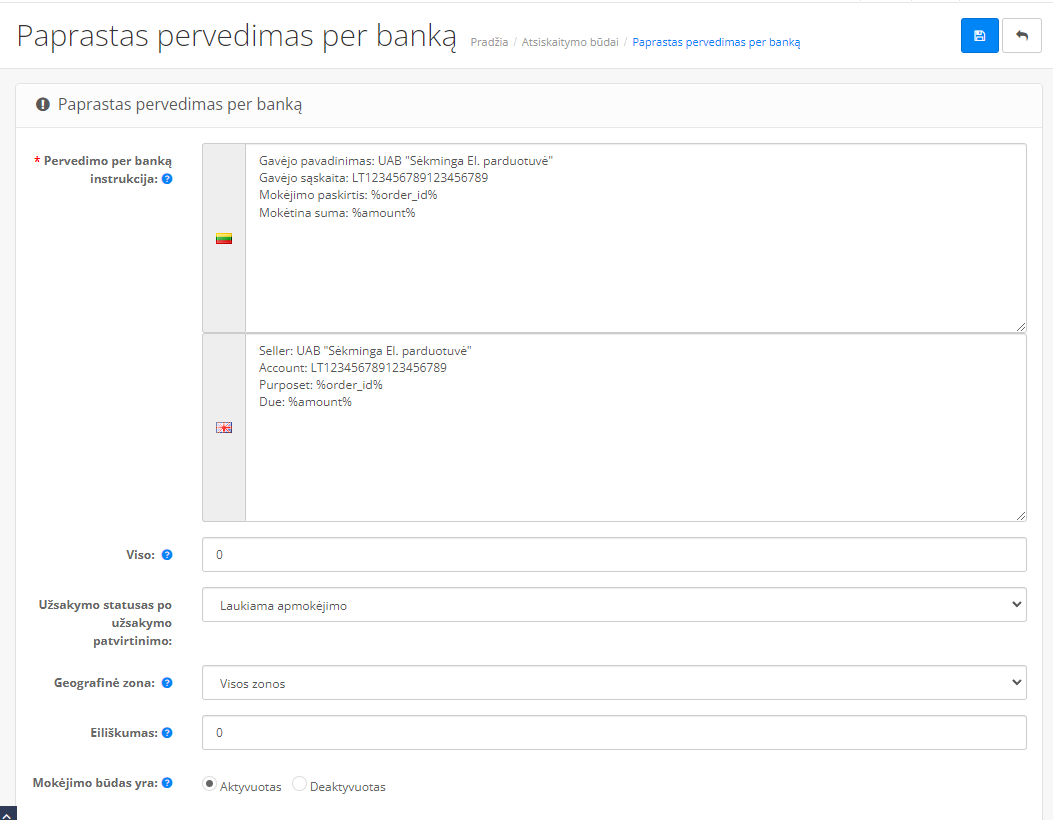Click the help icon beside Viso label
The image size is (1053, 820).
pos(167,555)
